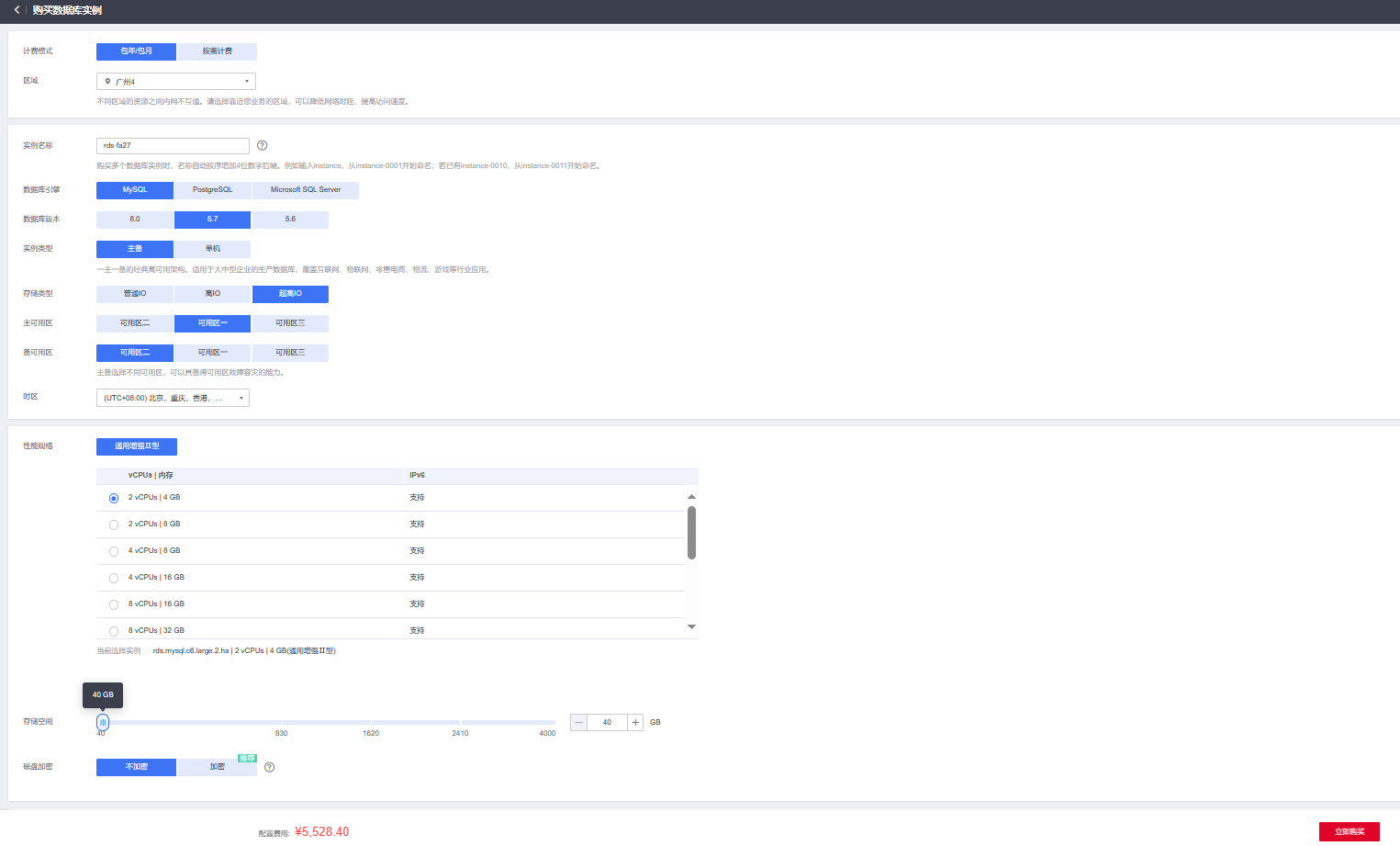Click the scroll down arrow in spec table
This screenshot has width=1400, height=846.
click(x=691, y=627)
